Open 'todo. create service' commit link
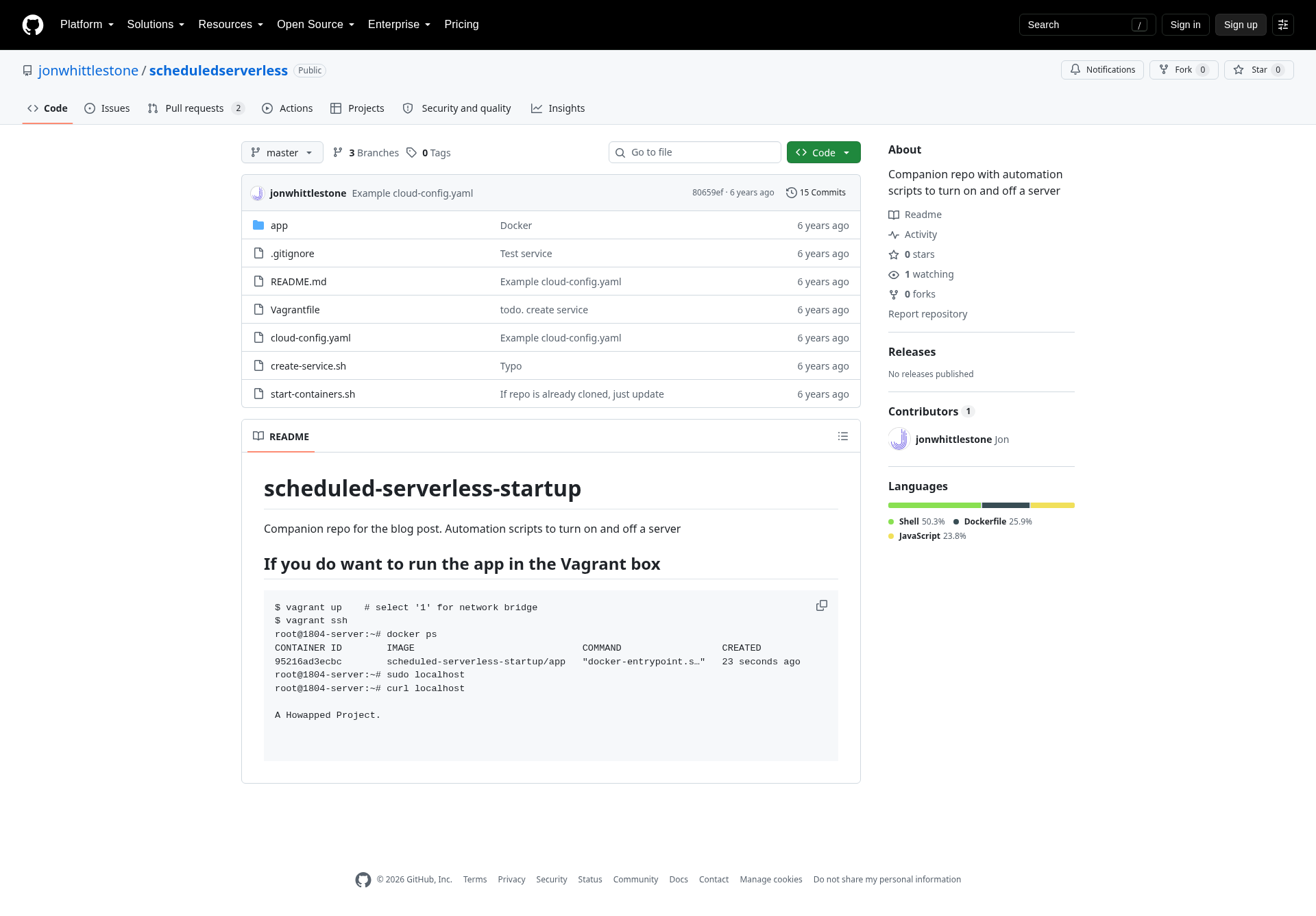The width and height of the screenshot is (1316, 916). [544, 310]
